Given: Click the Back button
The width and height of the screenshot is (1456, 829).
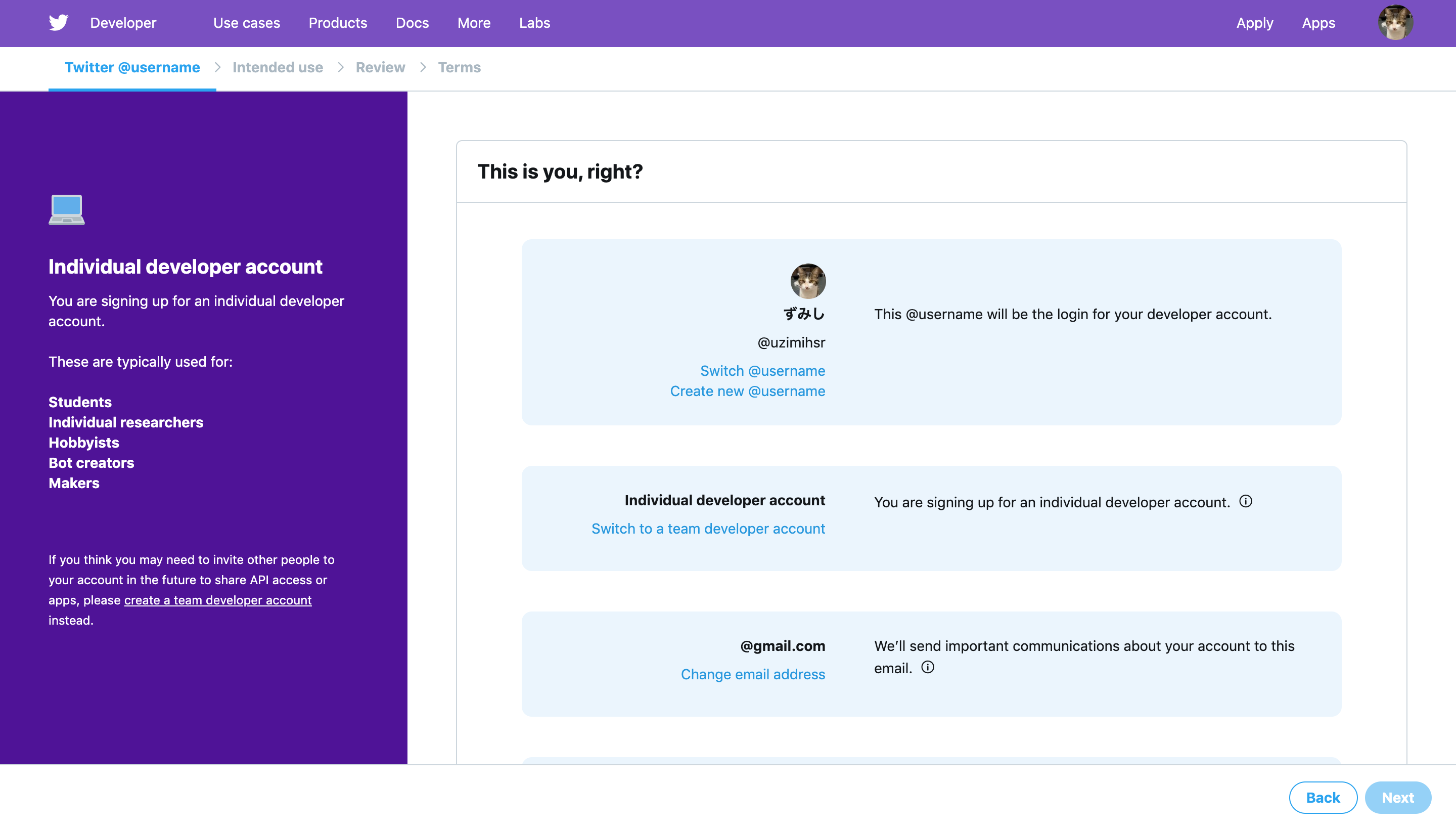Looking at the screenshot, I should (x=1323, y=798).
